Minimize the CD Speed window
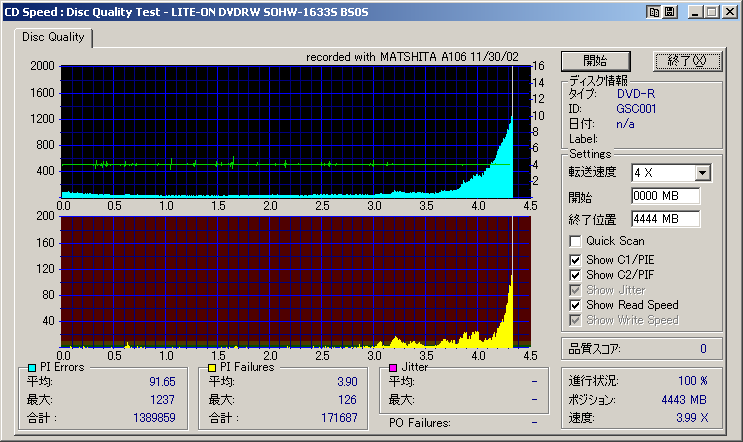743x442 pixels. (x=695, y=12)
